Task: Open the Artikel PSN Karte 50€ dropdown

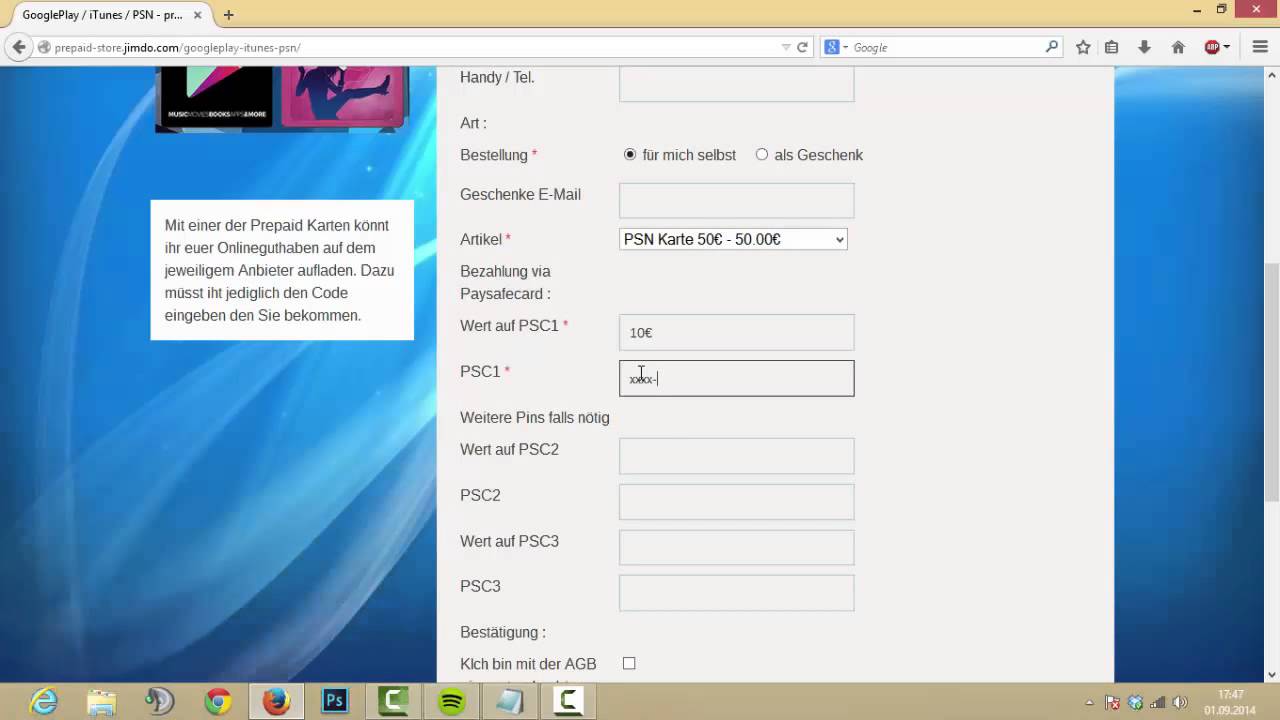Action: click(x=733, y=239)
